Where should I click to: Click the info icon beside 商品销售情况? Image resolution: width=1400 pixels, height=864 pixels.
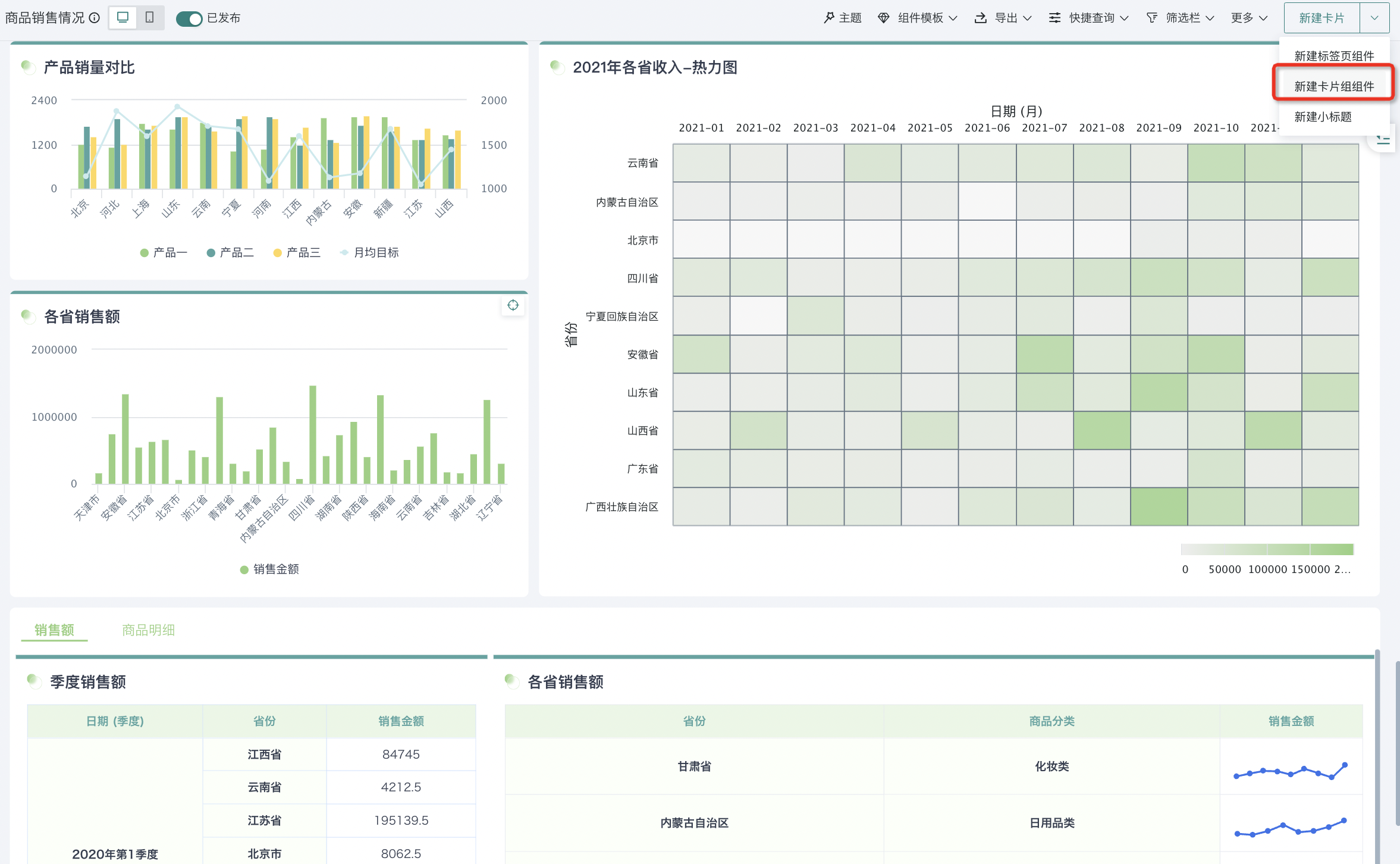[94, 18]
